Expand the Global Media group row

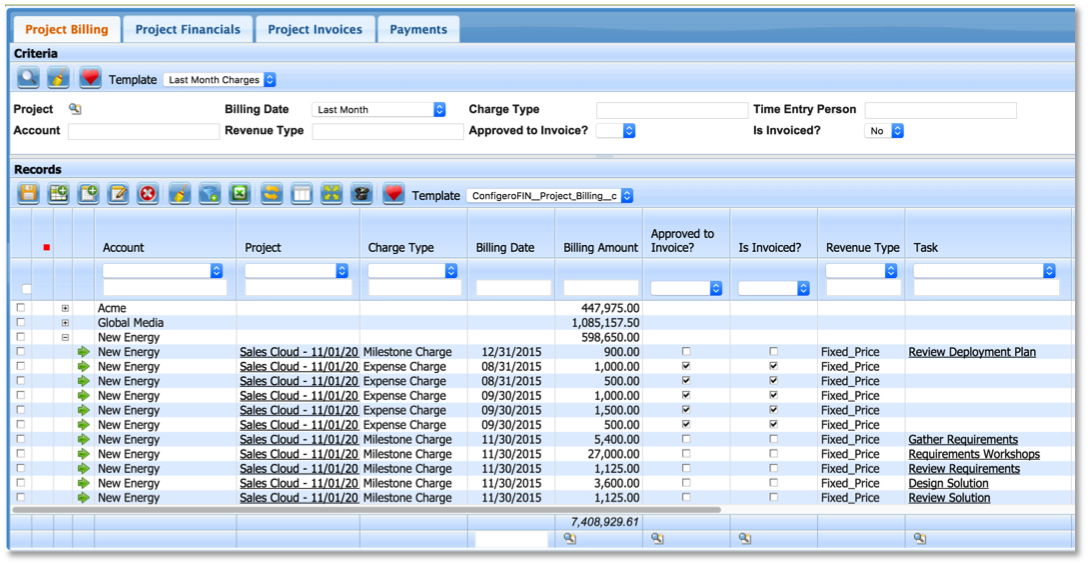click(x=65, y=323)
